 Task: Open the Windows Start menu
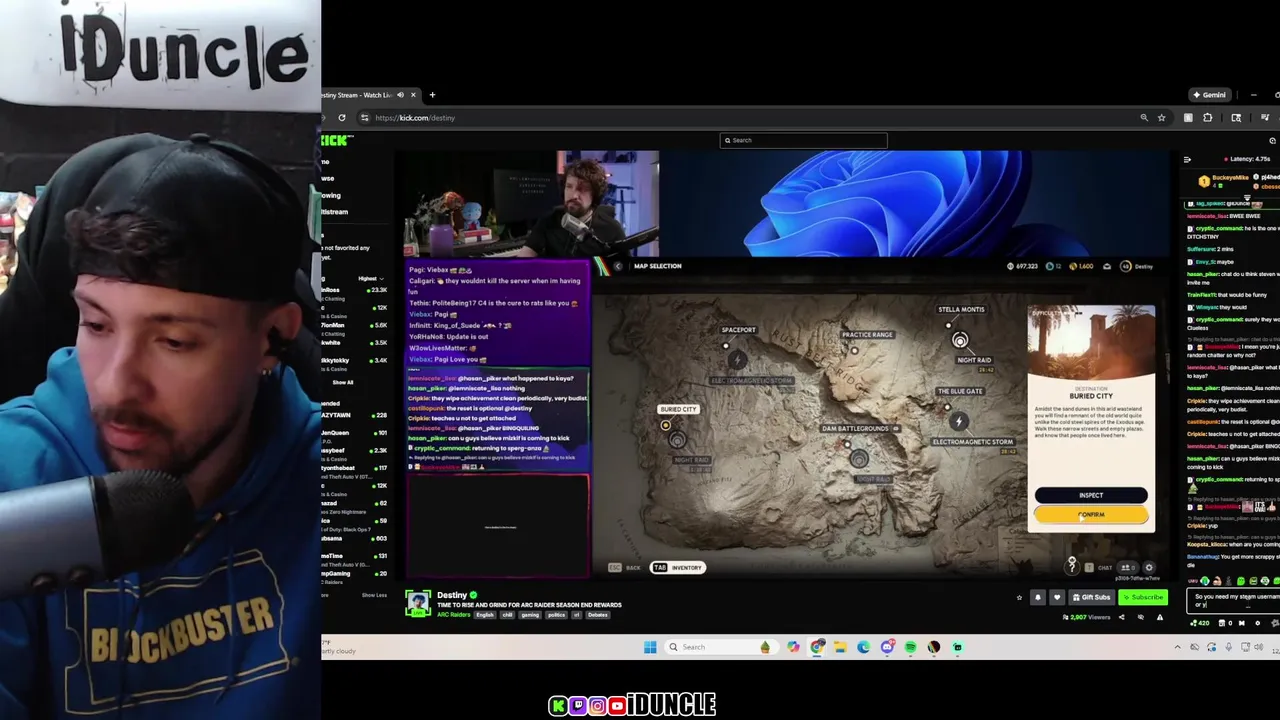tap(650, 647)
